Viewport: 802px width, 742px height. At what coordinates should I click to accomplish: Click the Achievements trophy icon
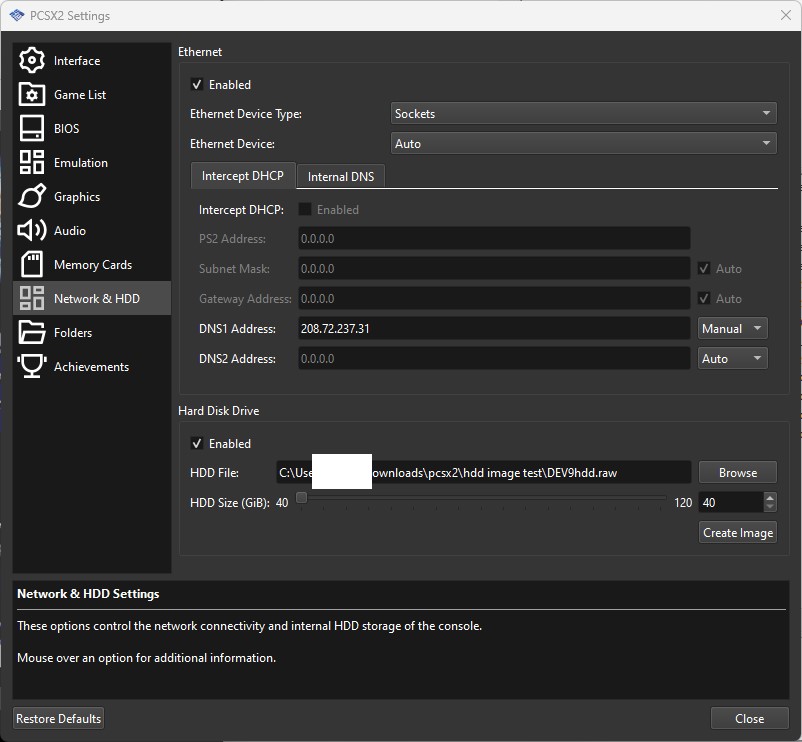tap(32, 366)
